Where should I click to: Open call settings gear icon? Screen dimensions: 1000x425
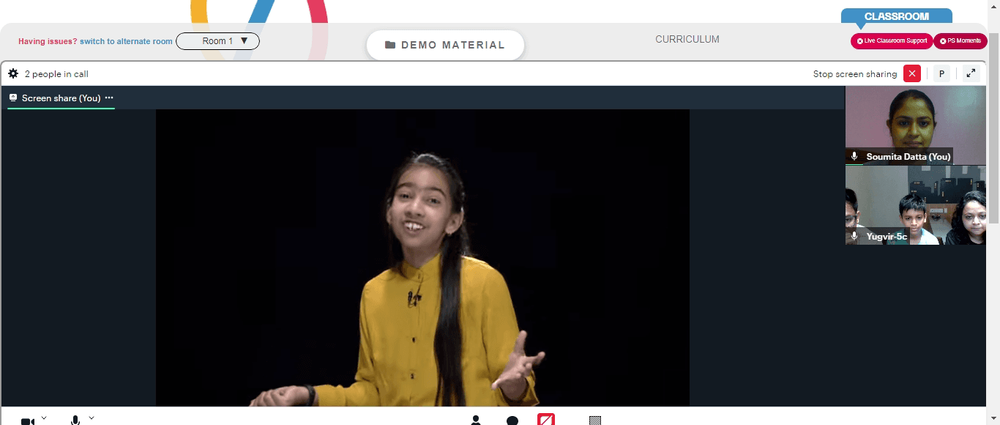coord(13,74)
